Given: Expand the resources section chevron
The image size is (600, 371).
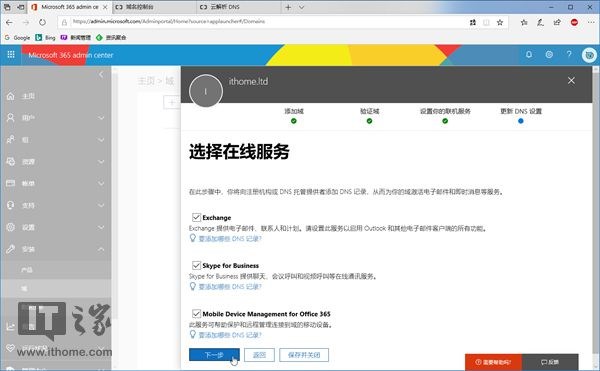Looking at the screenshot, I should 101,162.
